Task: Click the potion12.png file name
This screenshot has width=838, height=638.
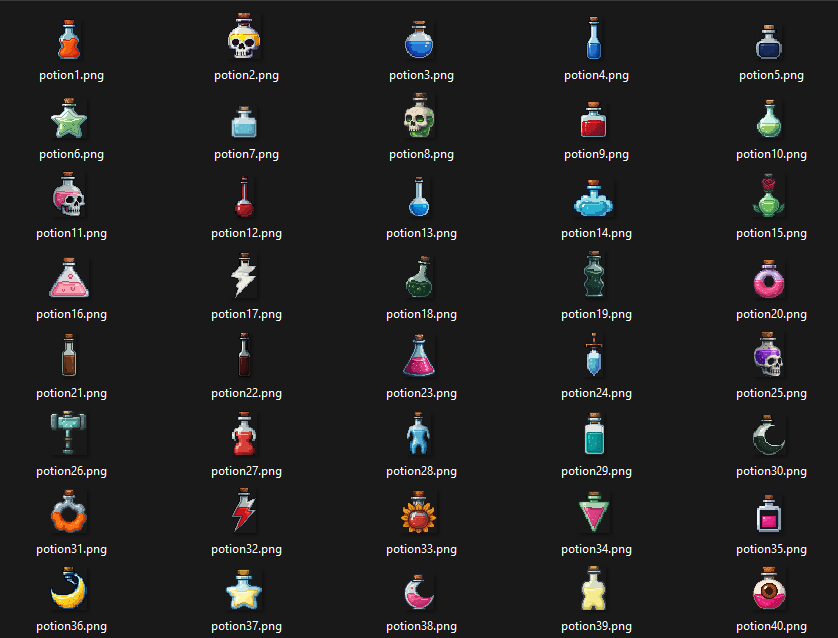Action: [x=246, y=234]
